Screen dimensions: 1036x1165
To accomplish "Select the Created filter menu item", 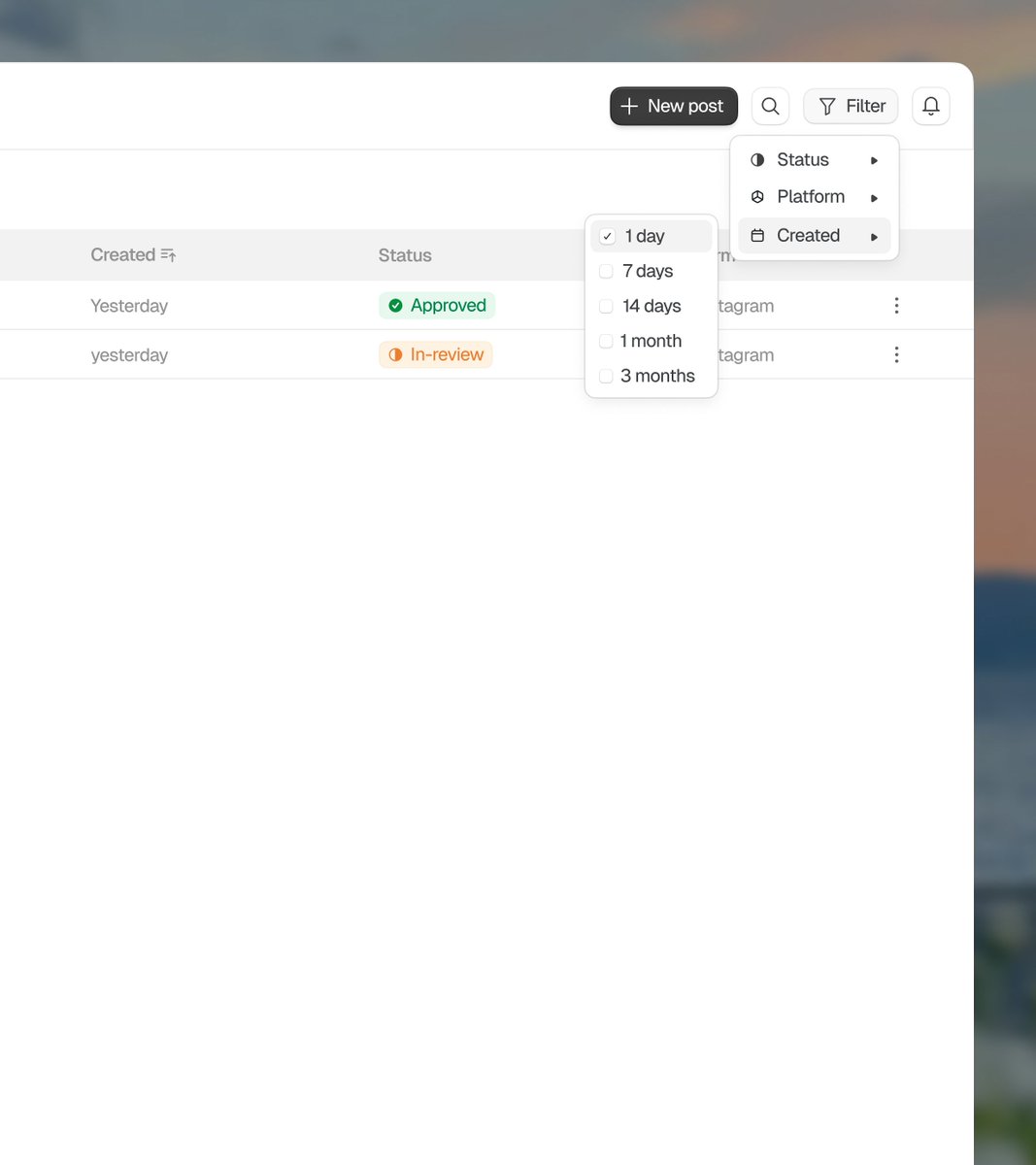I will pyautogui.click(x=814, y=236).
